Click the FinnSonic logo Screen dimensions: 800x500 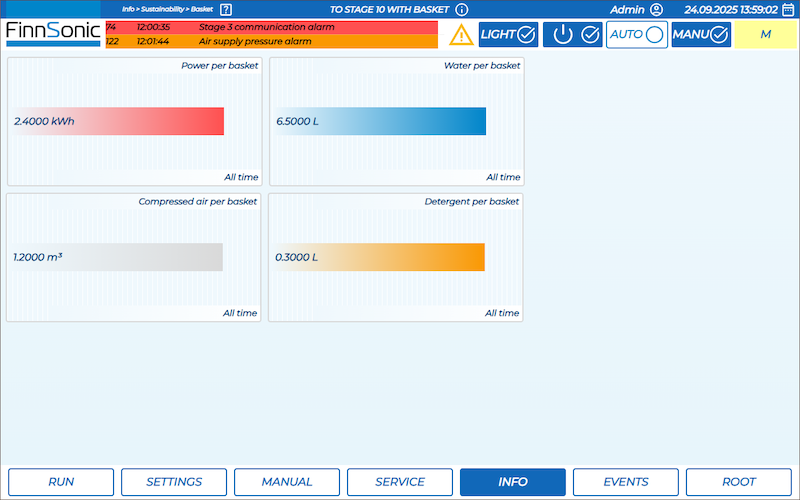pyautogui.click(x=53, y=33)
